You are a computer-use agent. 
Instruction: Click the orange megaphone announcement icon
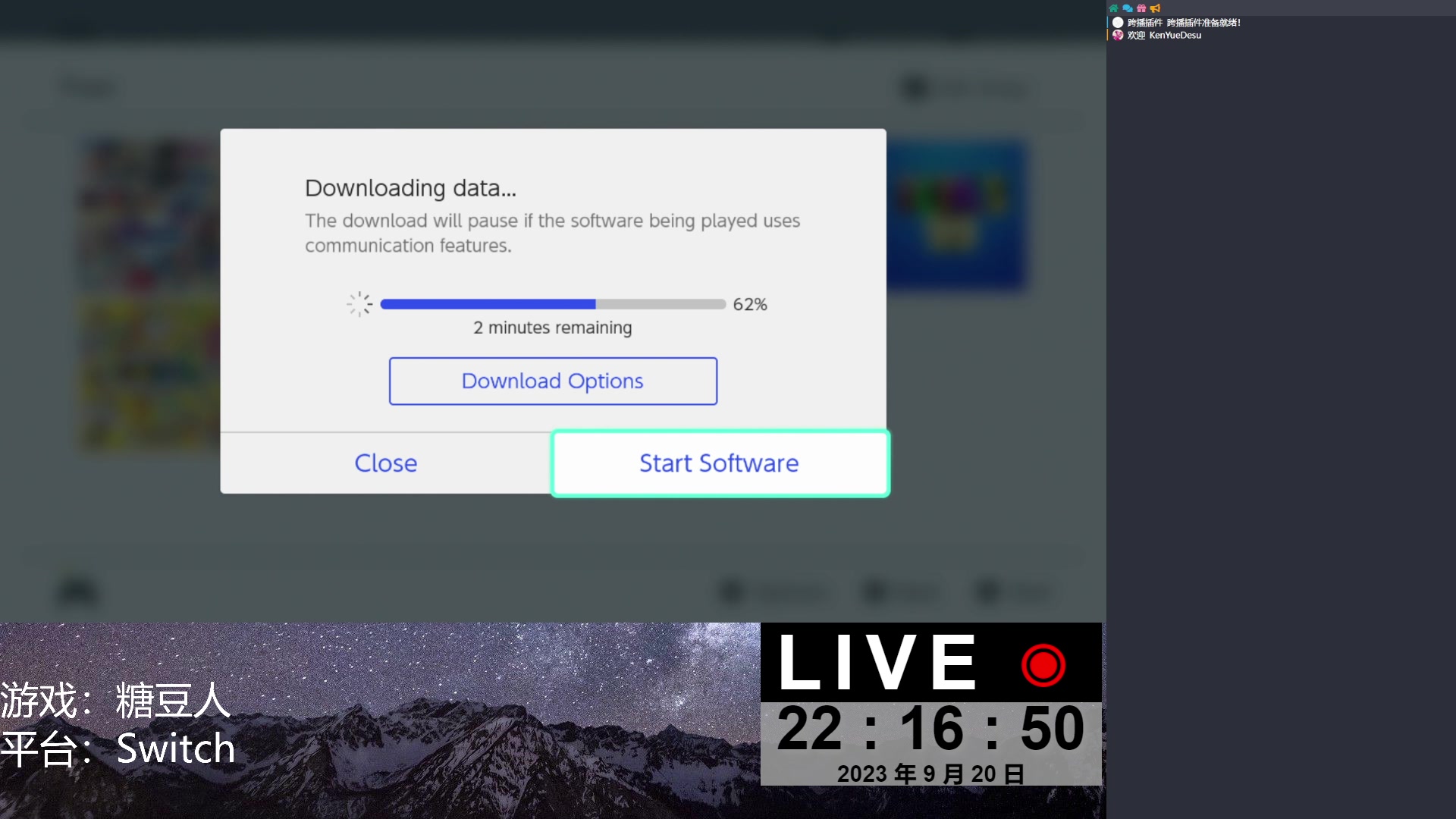point(1155,8)
